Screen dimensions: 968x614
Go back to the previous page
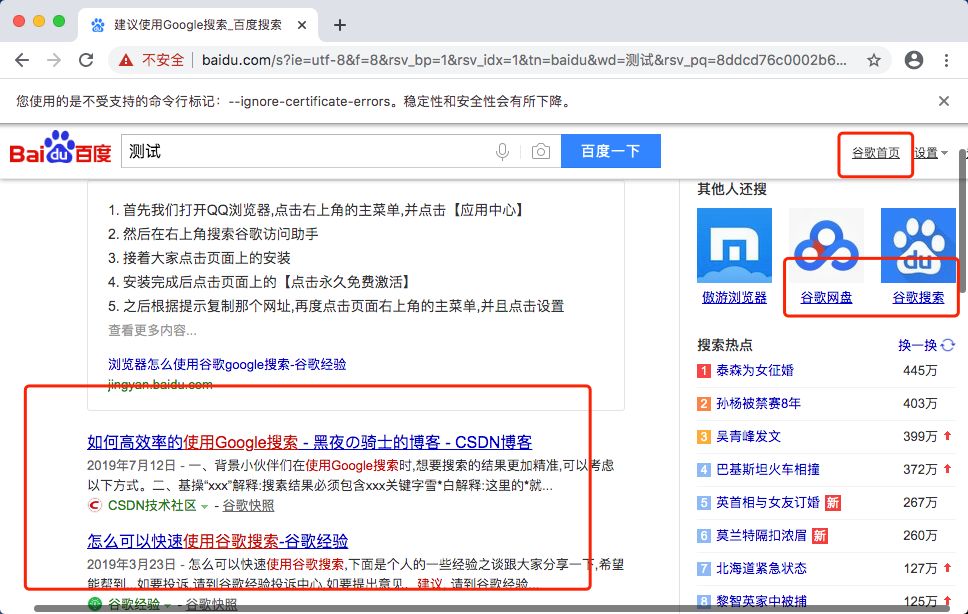point(22,60)
